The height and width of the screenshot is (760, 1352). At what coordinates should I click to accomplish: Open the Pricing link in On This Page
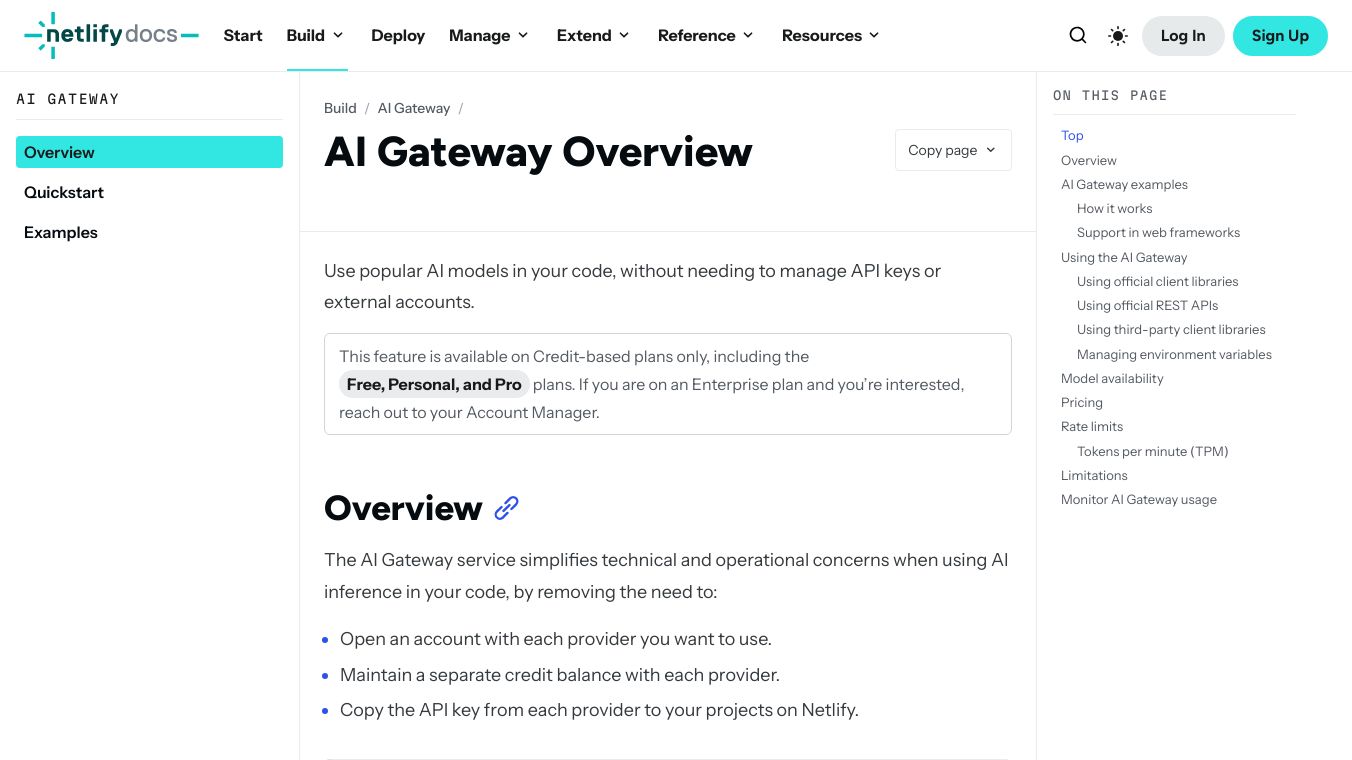tap(1081, 402)
